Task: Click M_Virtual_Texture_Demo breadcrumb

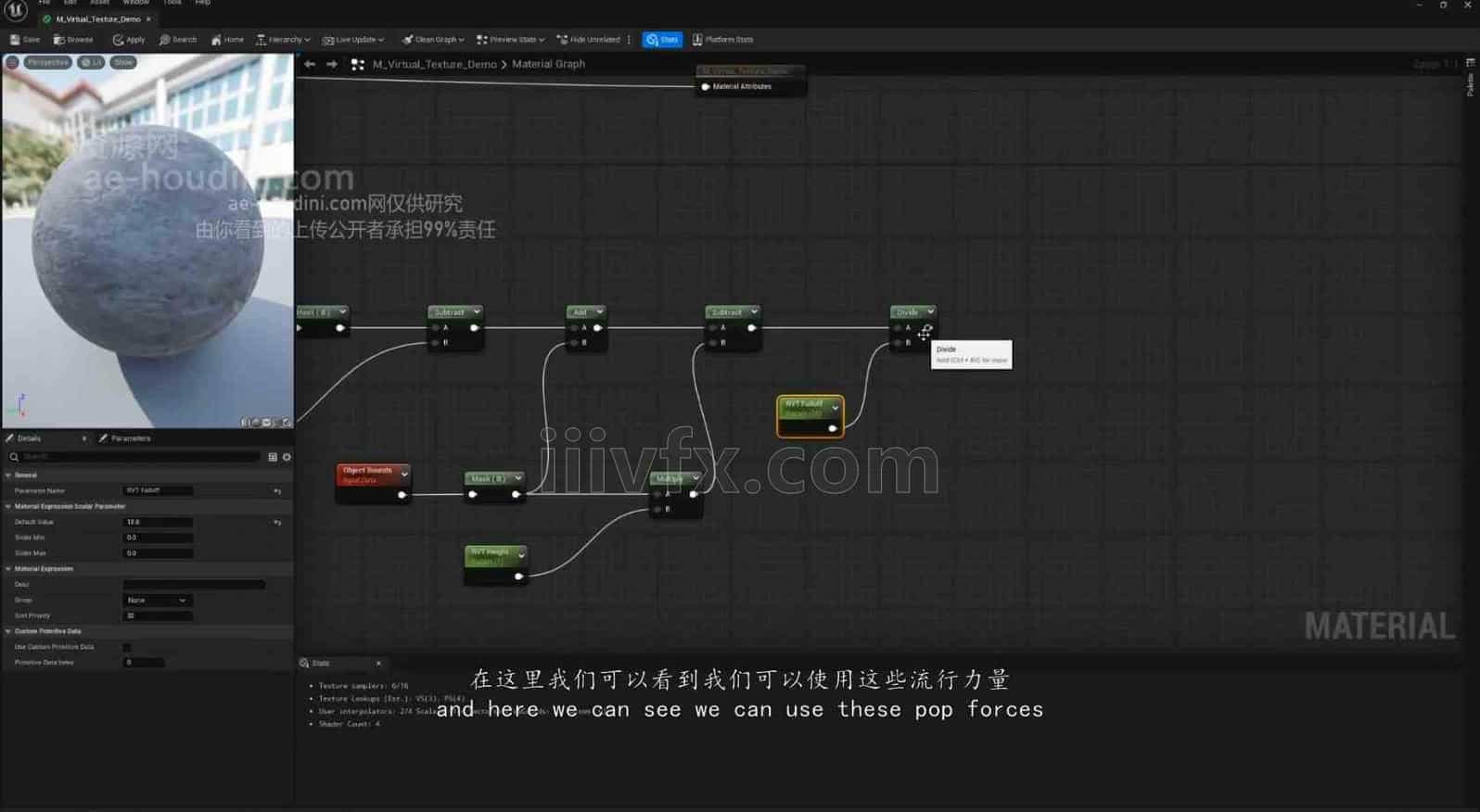Action: (434, 64)
